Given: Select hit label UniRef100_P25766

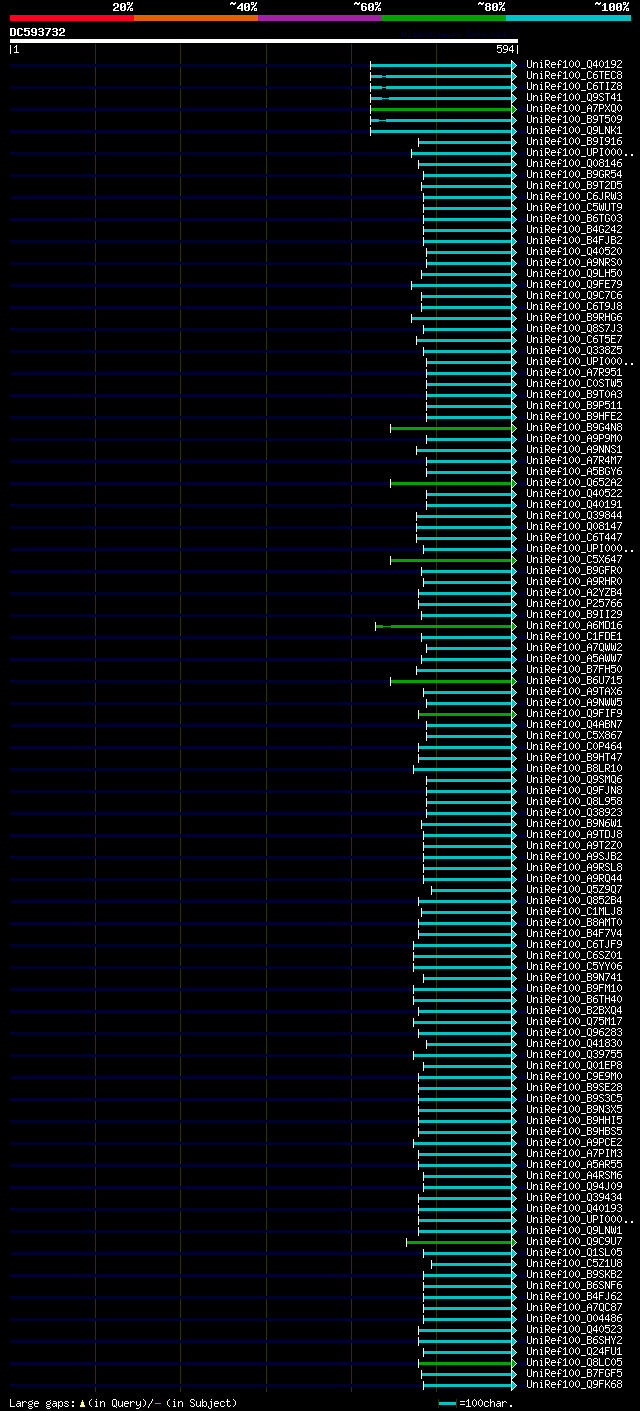Looking at the screenshot, I should (574, 603).
